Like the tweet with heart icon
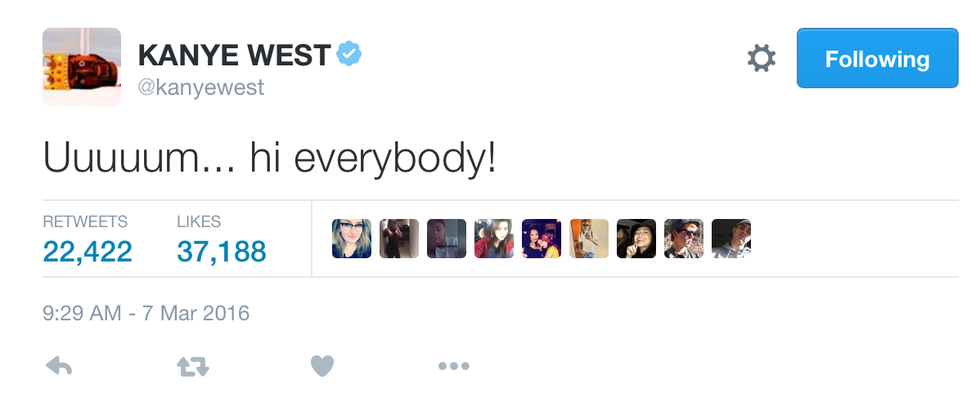980x420 pixels. [321, 367]
